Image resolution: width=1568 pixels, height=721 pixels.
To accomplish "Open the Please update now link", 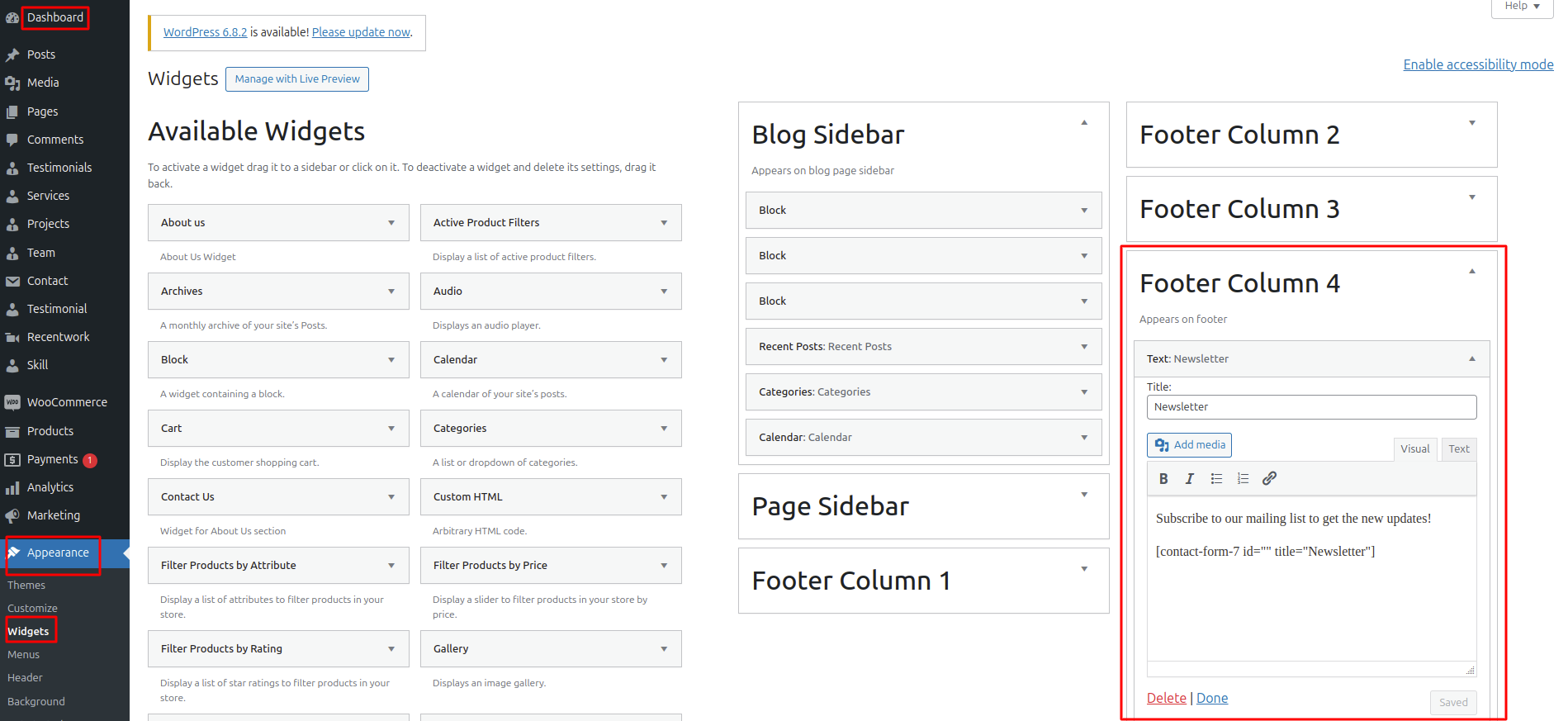I will (360, 32).
